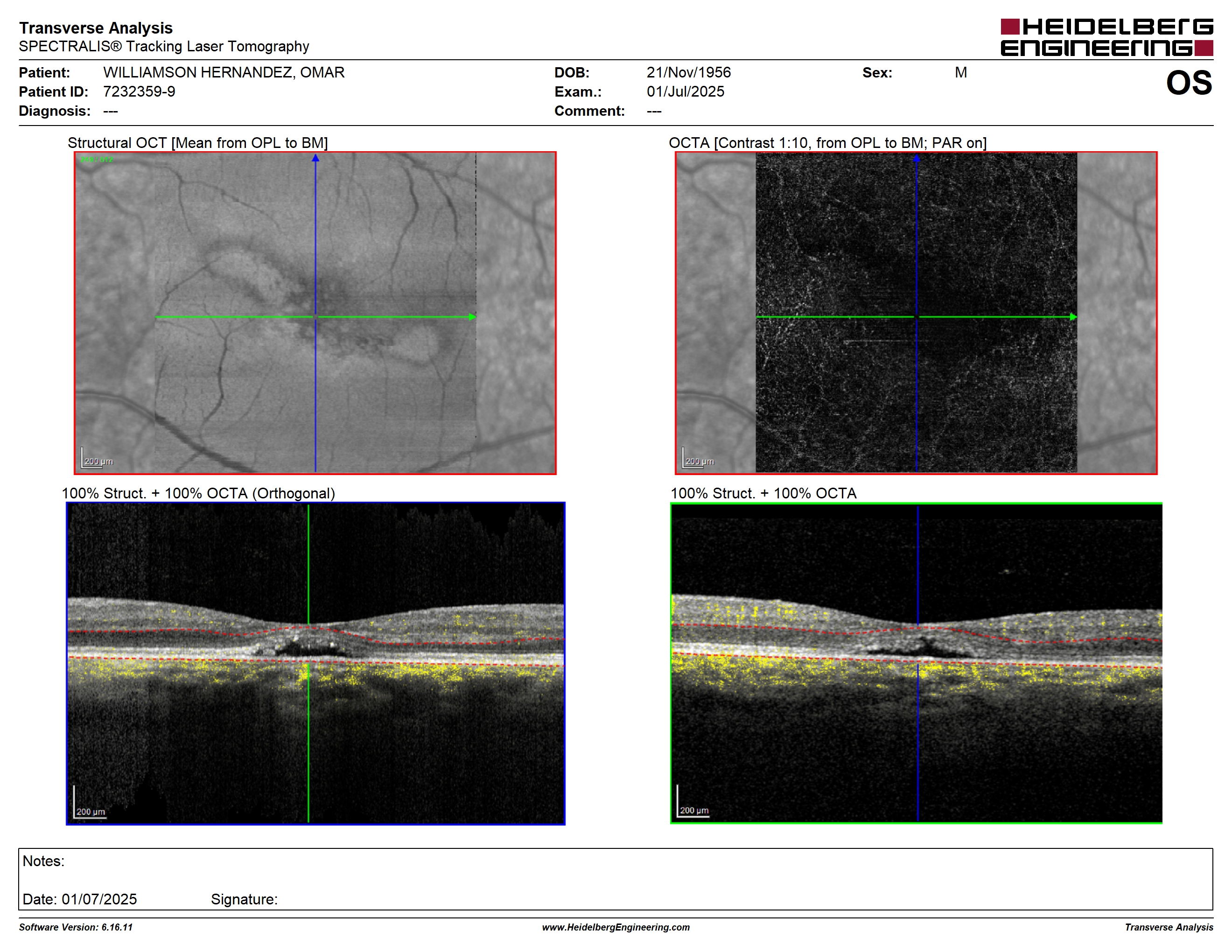Open the OCTA en-face image
Viewport: 1232px width, 952px height.
coord(916,313)
